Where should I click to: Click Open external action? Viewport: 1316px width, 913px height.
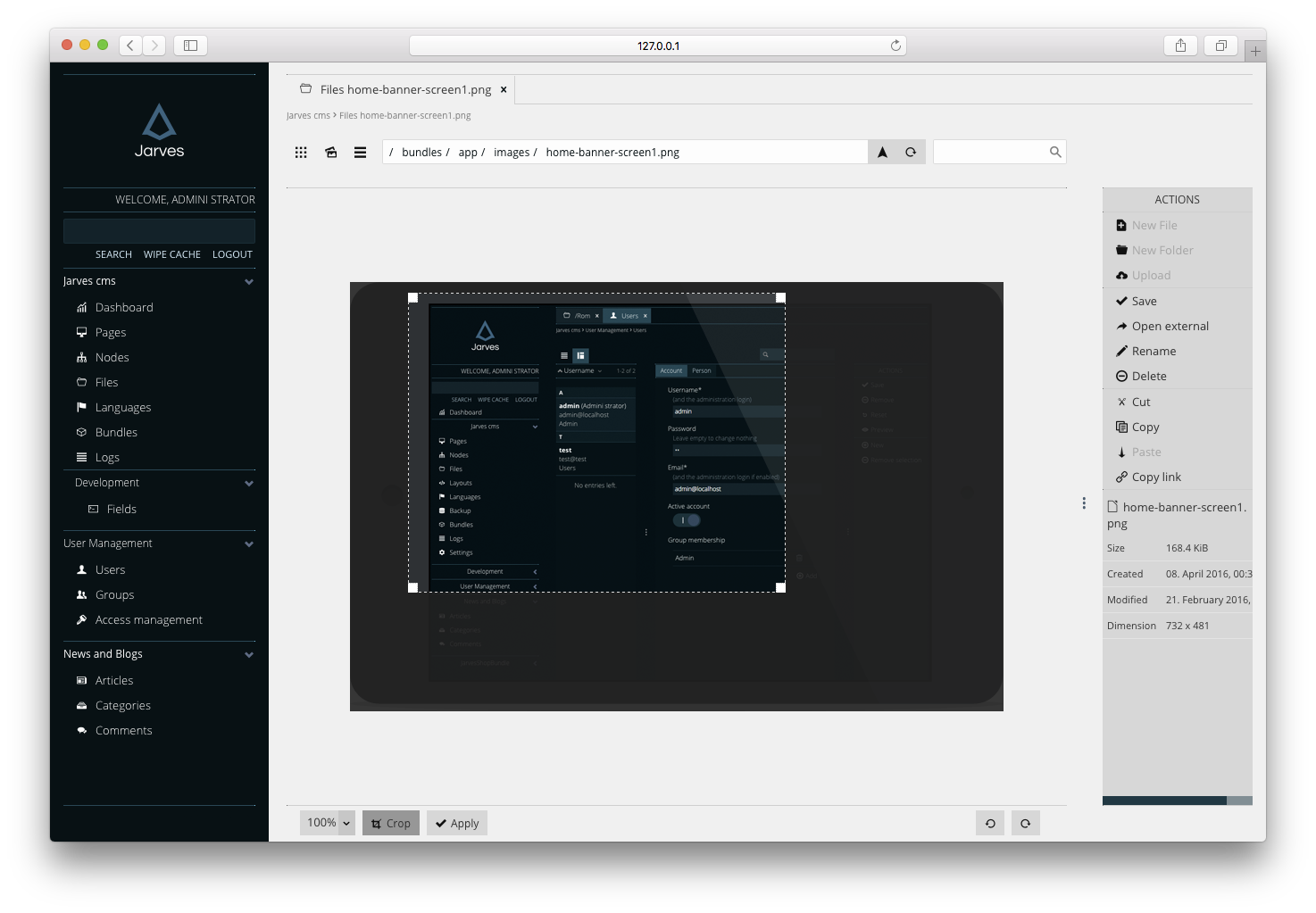tap(1170, 326)
